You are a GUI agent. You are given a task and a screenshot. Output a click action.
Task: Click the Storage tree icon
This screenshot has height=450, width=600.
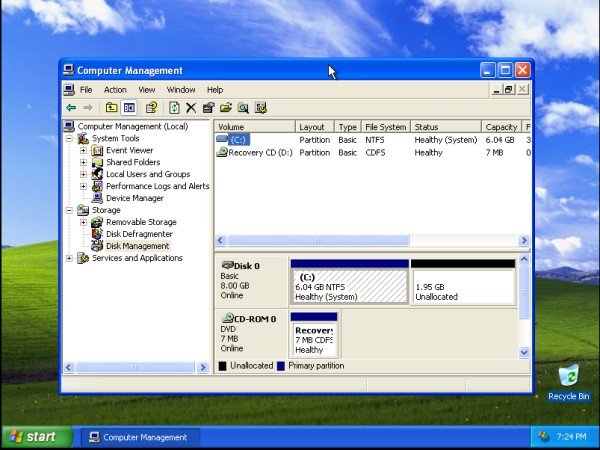click(x=83, y=210)
